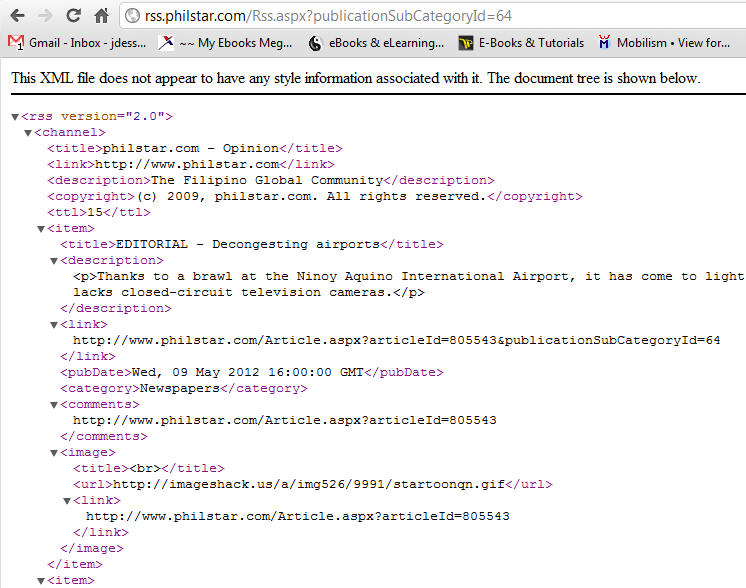
Task: Collapse the image node
Action: (54, 453)
